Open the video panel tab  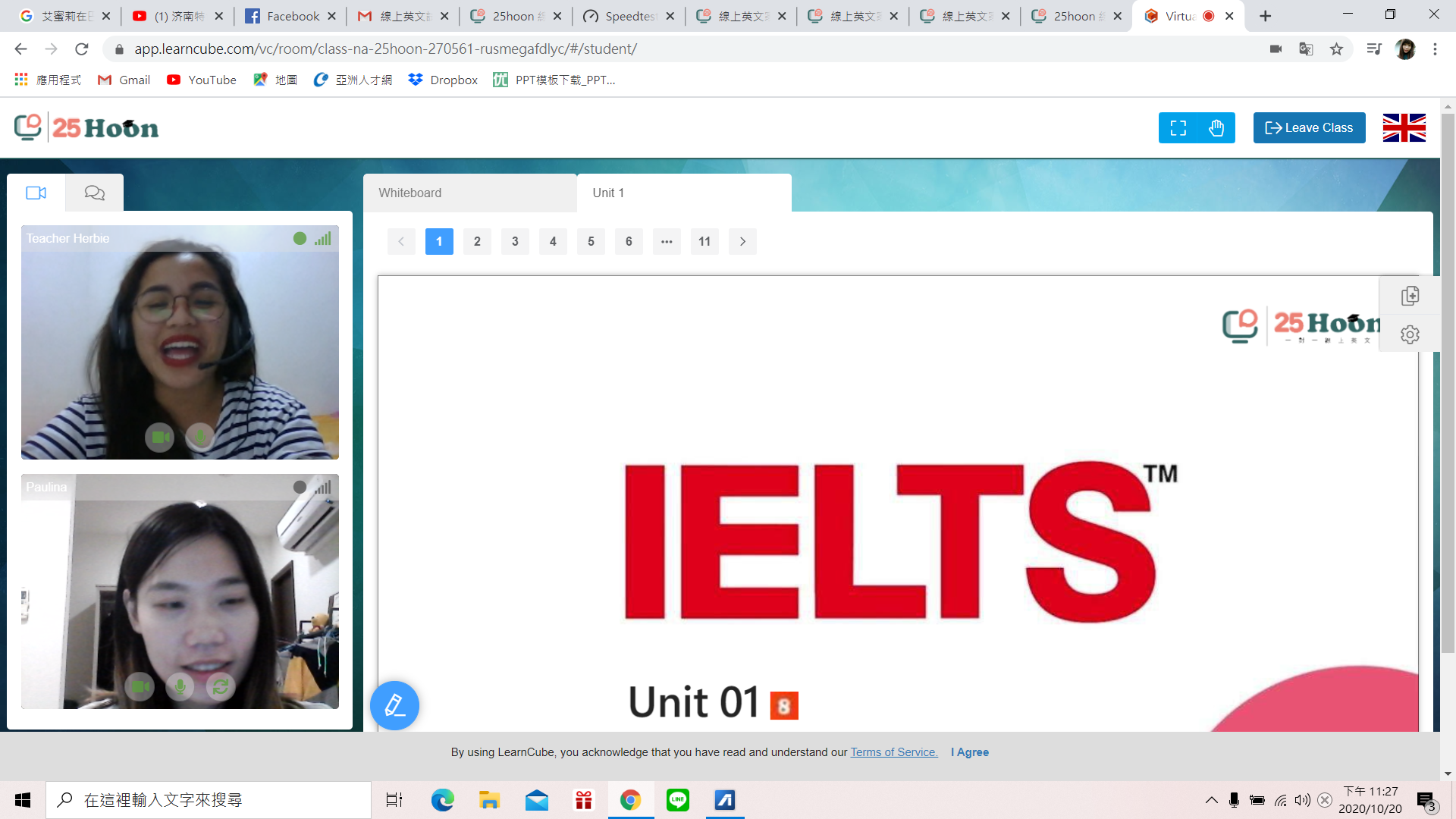point(36,193)
